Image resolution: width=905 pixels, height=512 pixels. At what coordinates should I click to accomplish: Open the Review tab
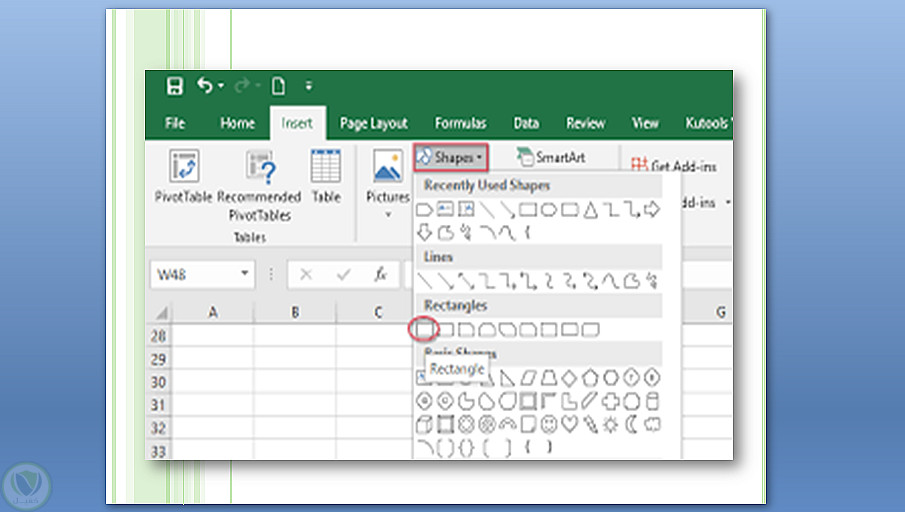pos(585,123)
